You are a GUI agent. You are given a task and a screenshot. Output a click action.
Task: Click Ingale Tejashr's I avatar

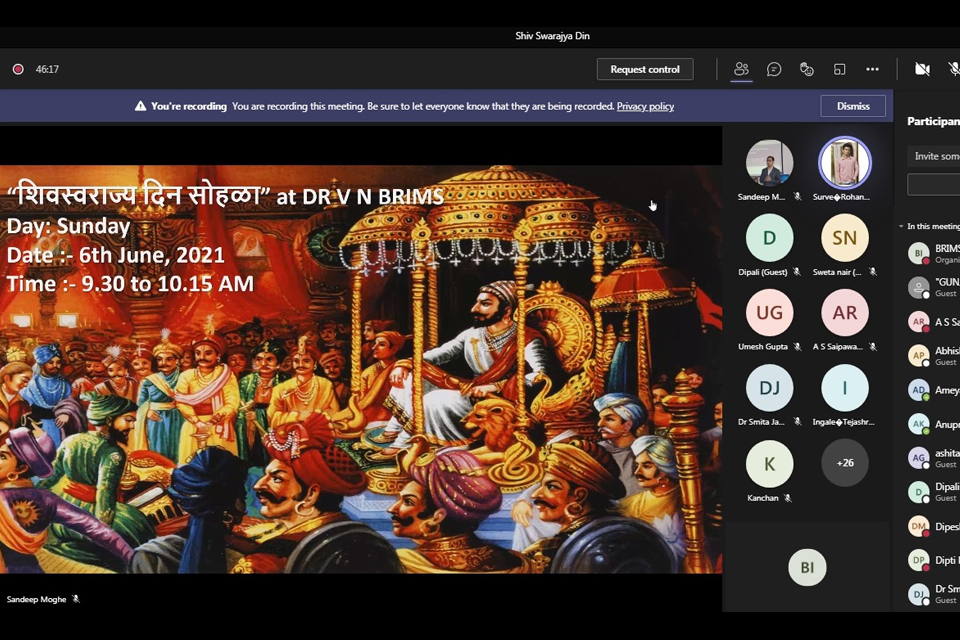click(x=845, y=388)
